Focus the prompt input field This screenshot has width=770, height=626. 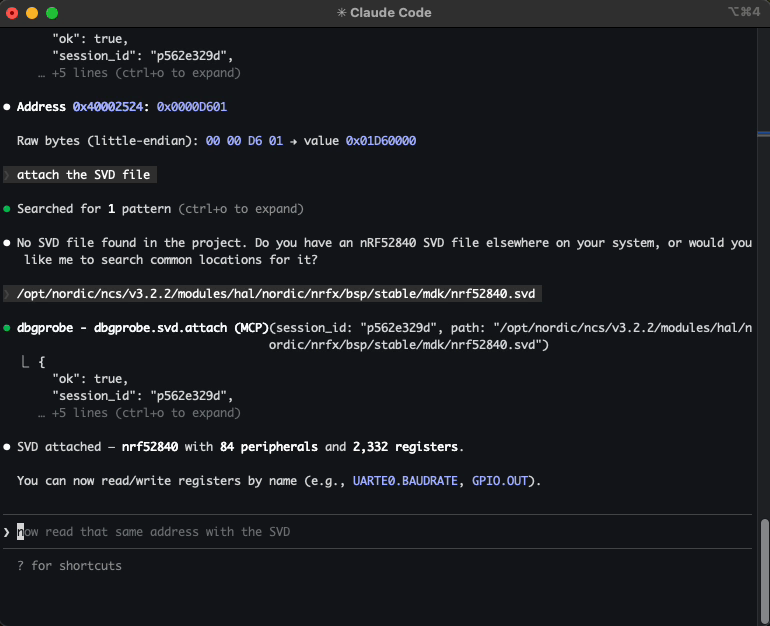coord(377,532)
